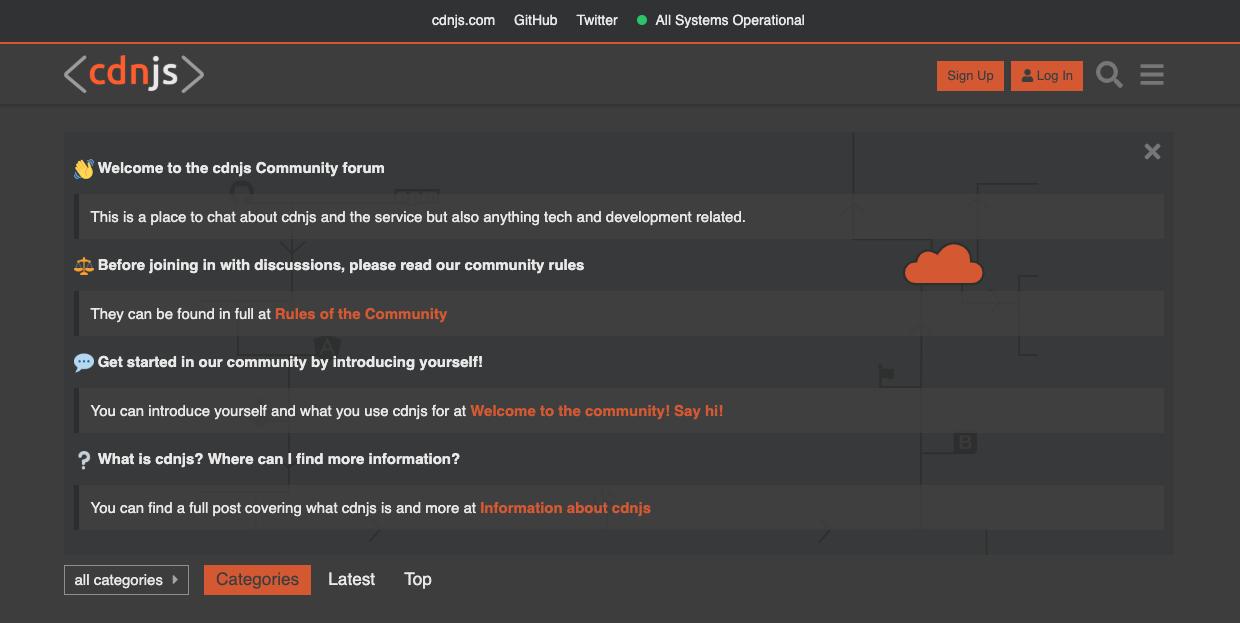
Task: Open the Rules of the Community link
Action: pyautogui.click(x=361, y=314)
